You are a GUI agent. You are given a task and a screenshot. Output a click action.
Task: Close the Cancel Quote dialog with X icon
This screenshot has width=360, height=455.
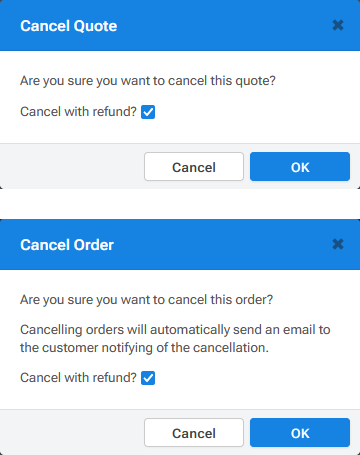pos(338,25)
